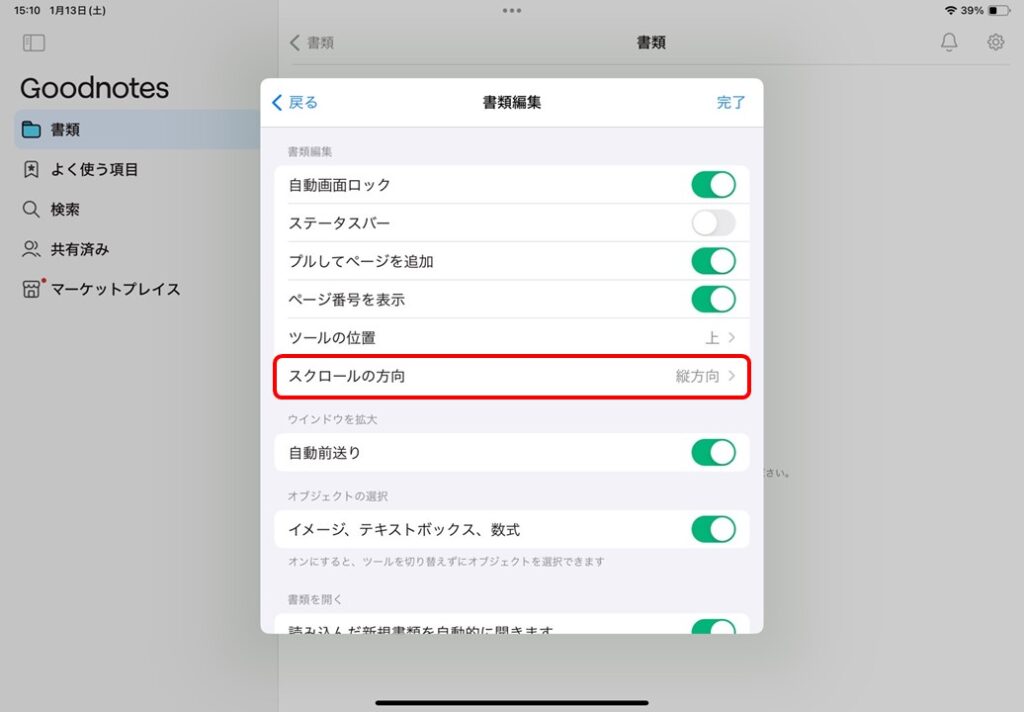1024x712 pixels.
Task: Enable the ステータスバー switch
Action: [713, 223]
